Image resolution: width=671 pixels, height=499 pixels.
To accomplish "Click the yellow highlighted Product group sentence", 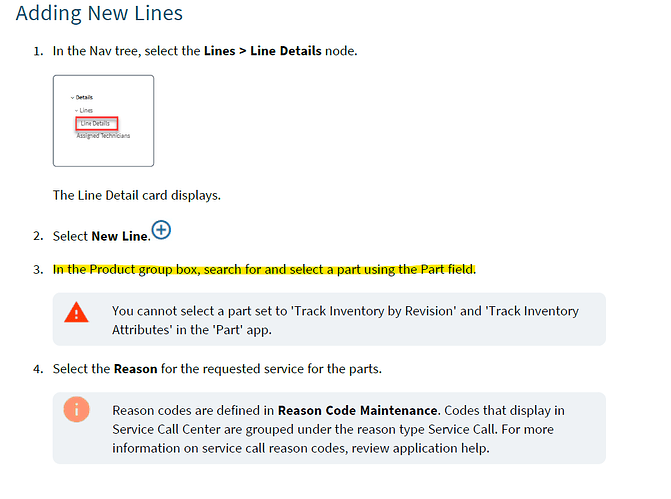I will 264,269.
